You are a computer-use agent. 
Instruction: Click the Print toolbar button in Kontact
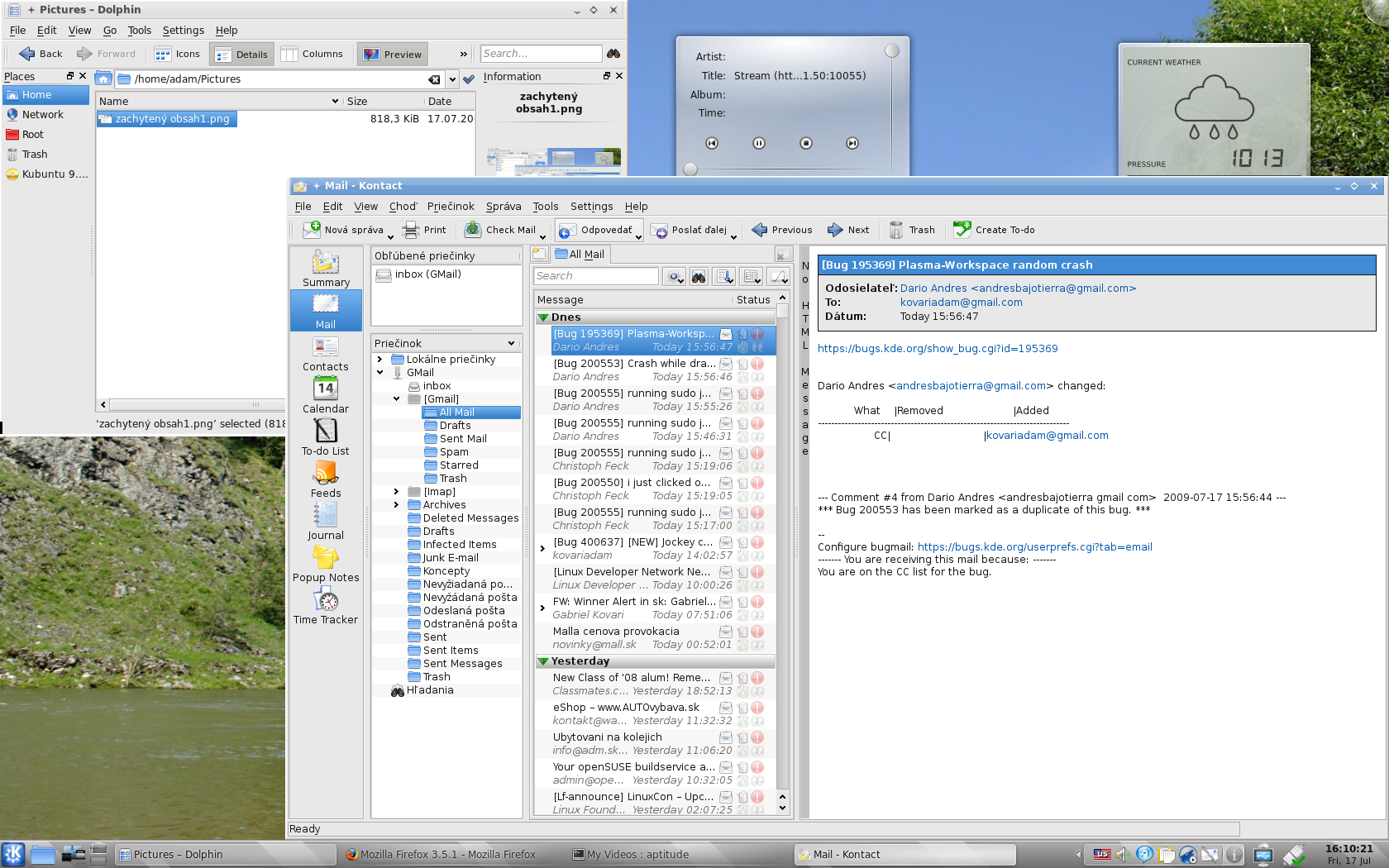point(424,230)
